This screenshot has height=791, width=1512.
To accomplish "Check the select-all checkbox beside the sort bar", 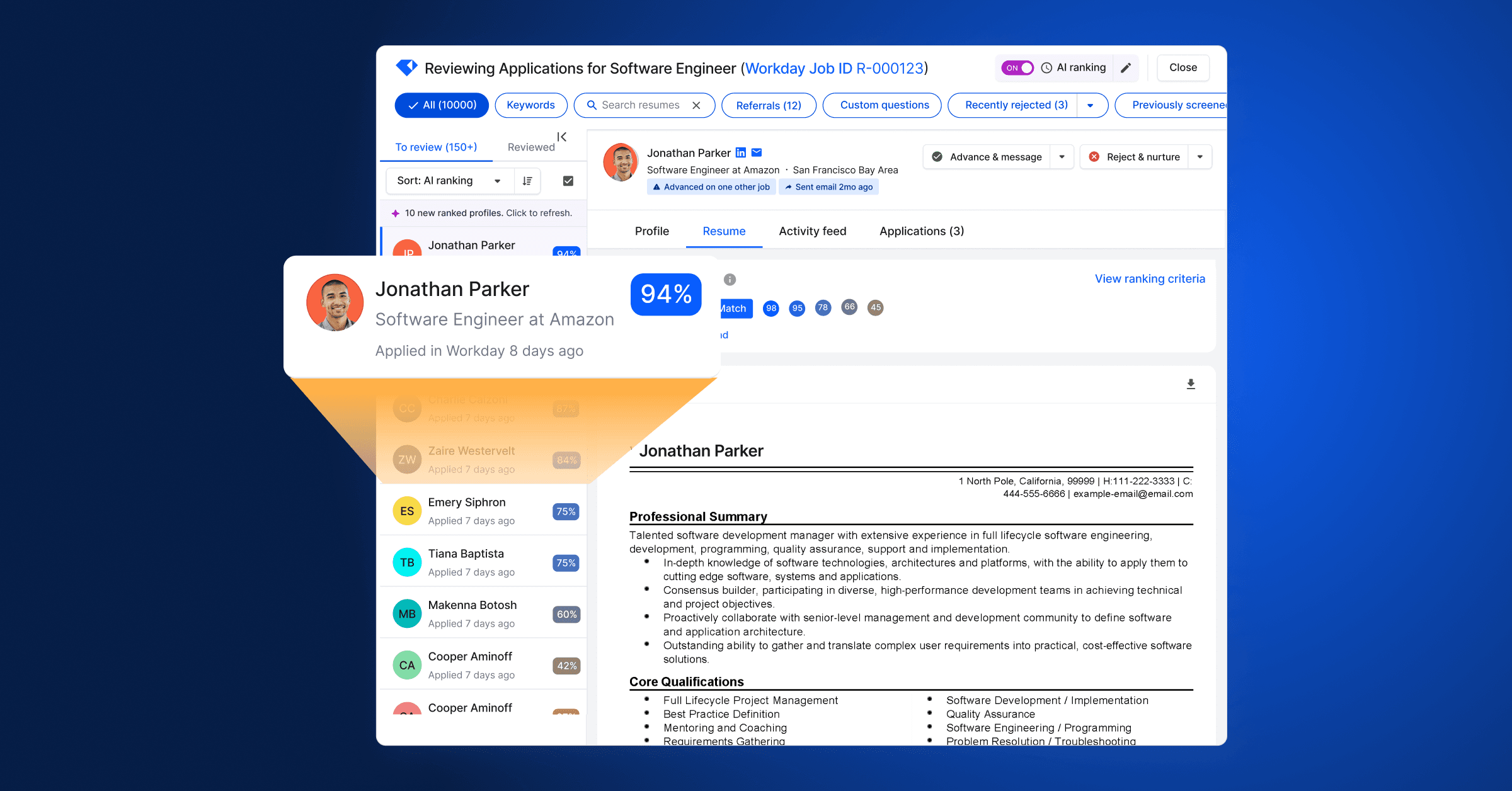I will click(567, 181).
